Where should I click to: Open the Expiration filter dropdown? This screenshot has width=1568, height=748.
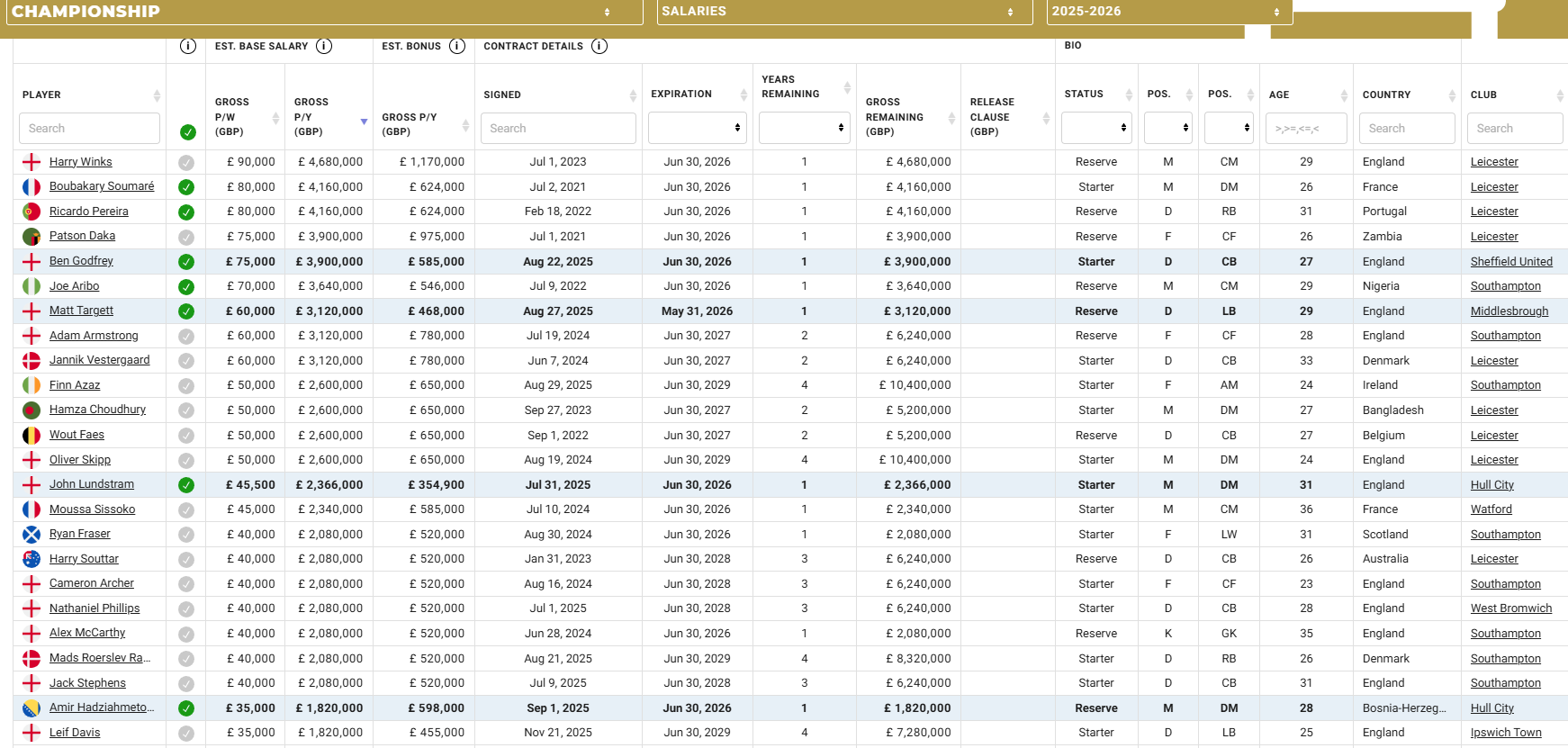click(x=698, y=128)
